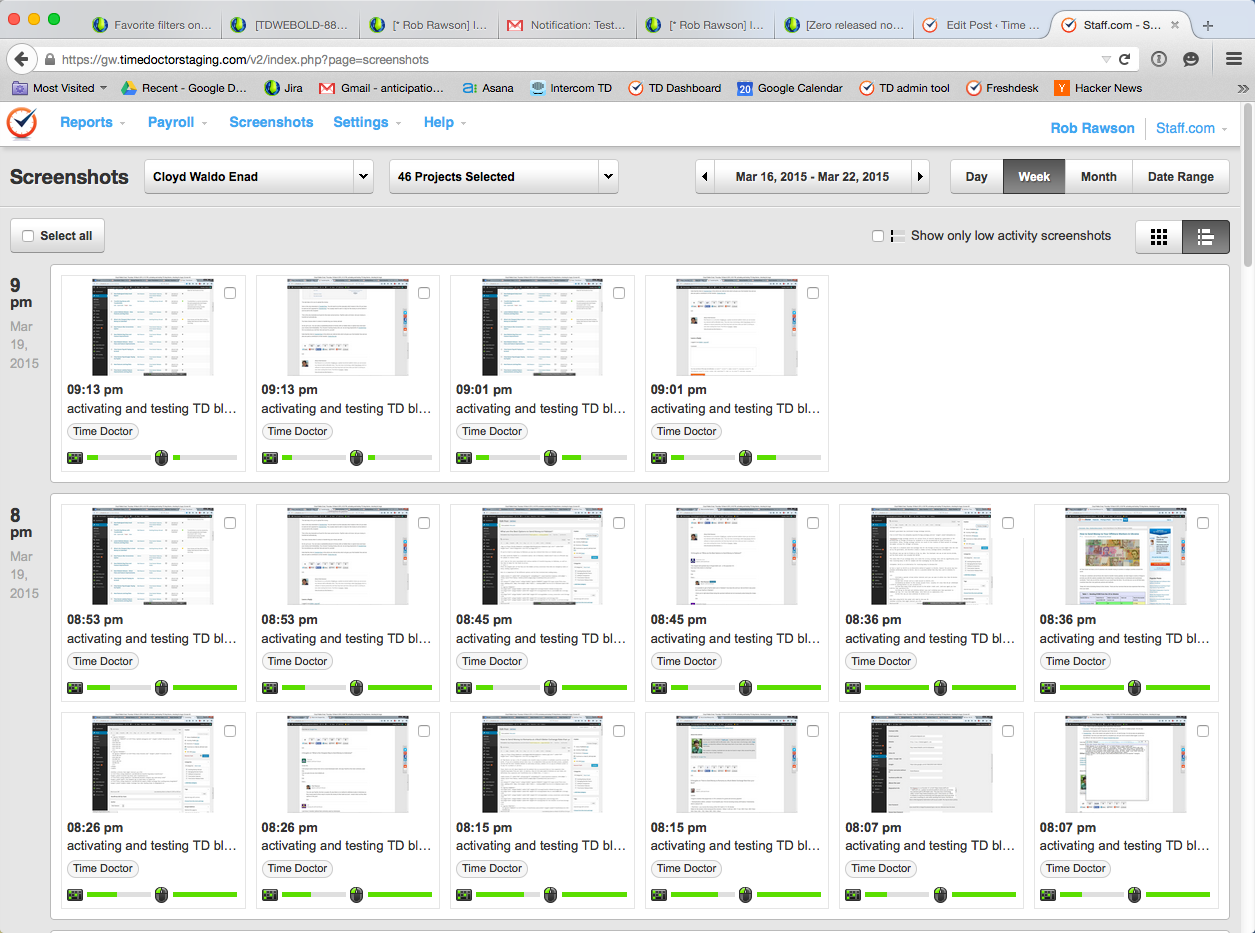Open the Staff.com account dropdown
Screen dimensions: 1255x933
click(1191, 128)
